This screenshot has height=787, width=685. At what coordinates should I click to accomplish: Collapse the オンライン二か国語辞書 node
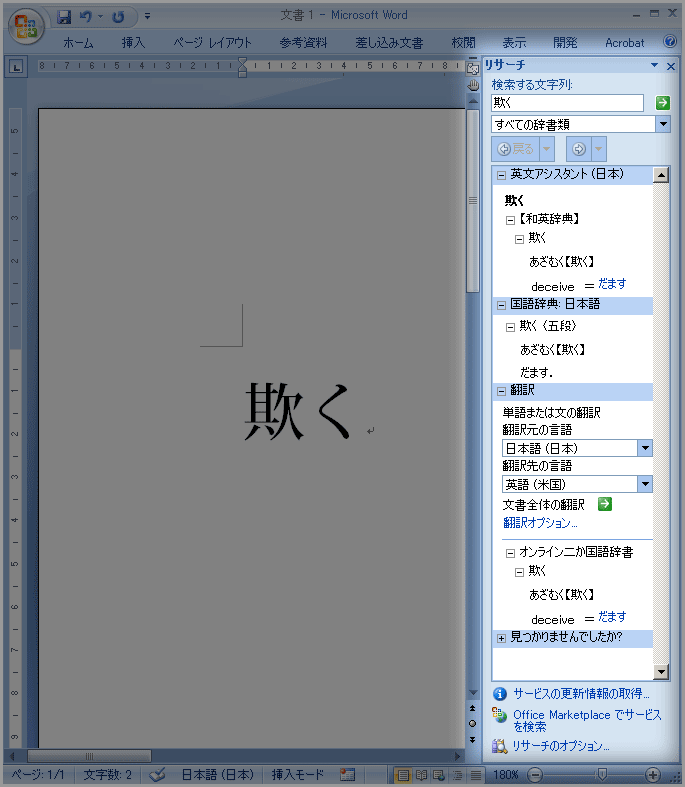point(510,553)
